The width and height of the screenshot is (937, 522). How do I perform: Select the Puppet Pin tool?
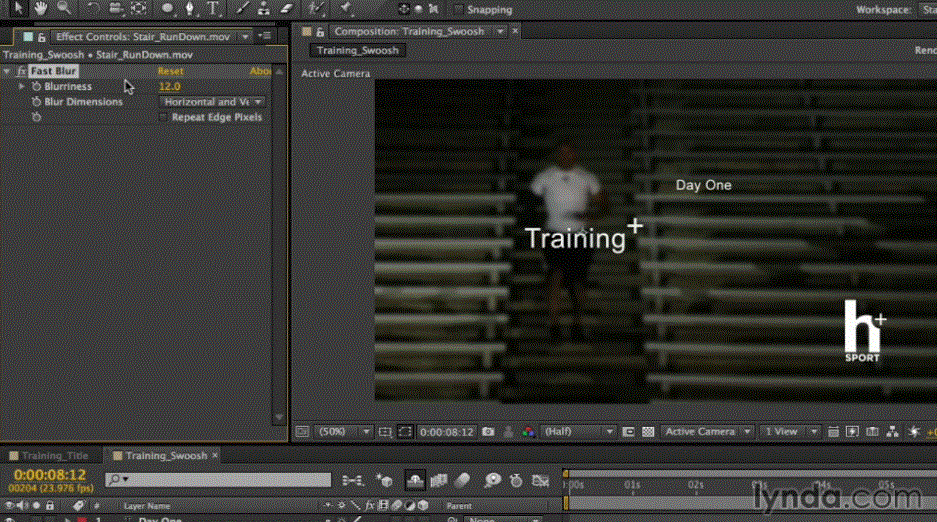[345, 8]
